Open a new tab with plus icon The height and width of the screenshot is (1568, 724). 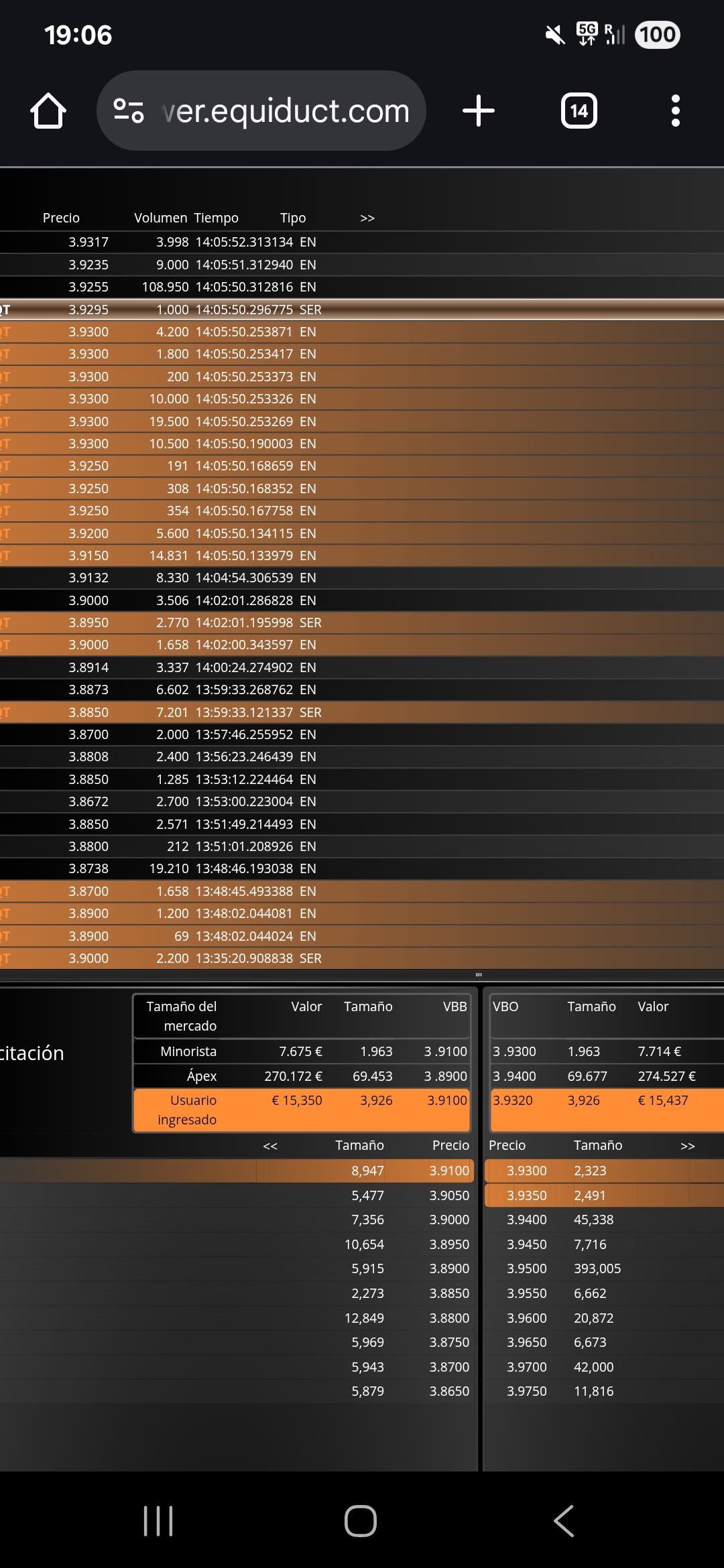[x=479, y=111]
